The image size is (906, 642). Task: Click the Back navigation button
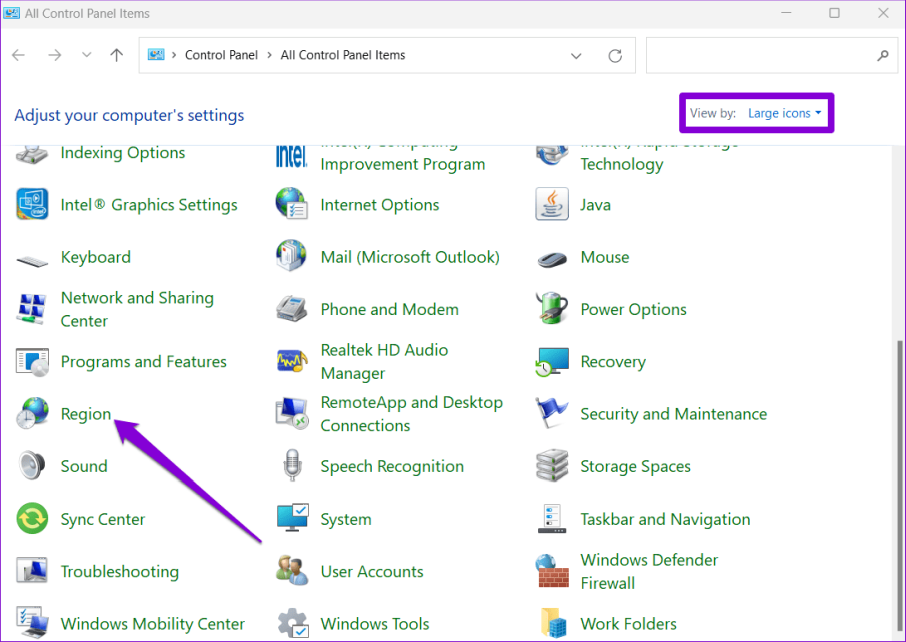18,55
